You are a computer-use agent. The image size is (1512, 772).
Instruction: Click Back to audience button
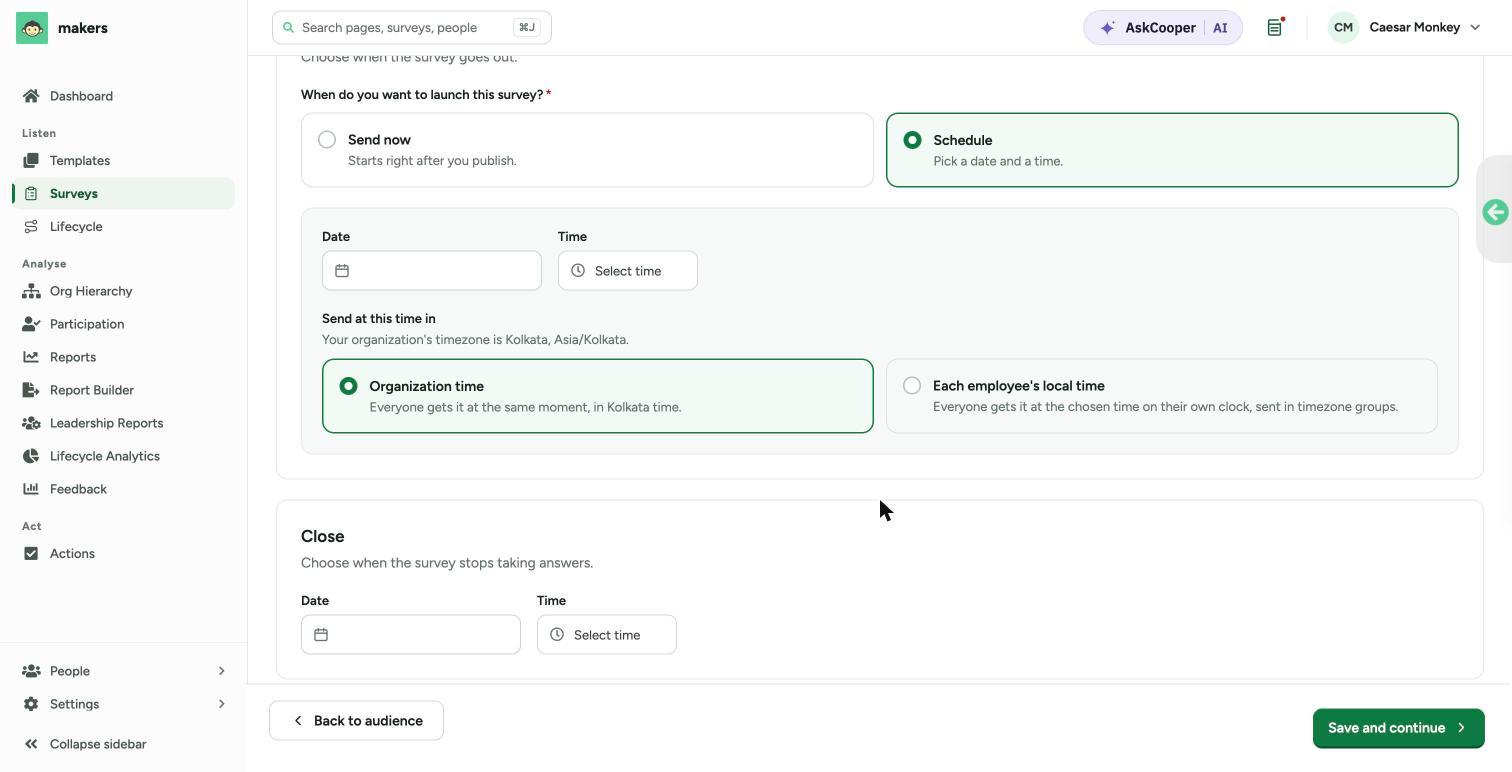click(x=356, y=721)
